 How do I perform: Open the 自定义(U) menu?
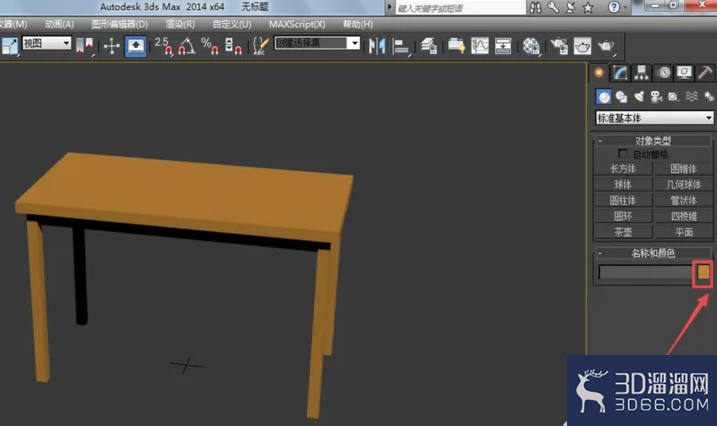coord(232,24)
